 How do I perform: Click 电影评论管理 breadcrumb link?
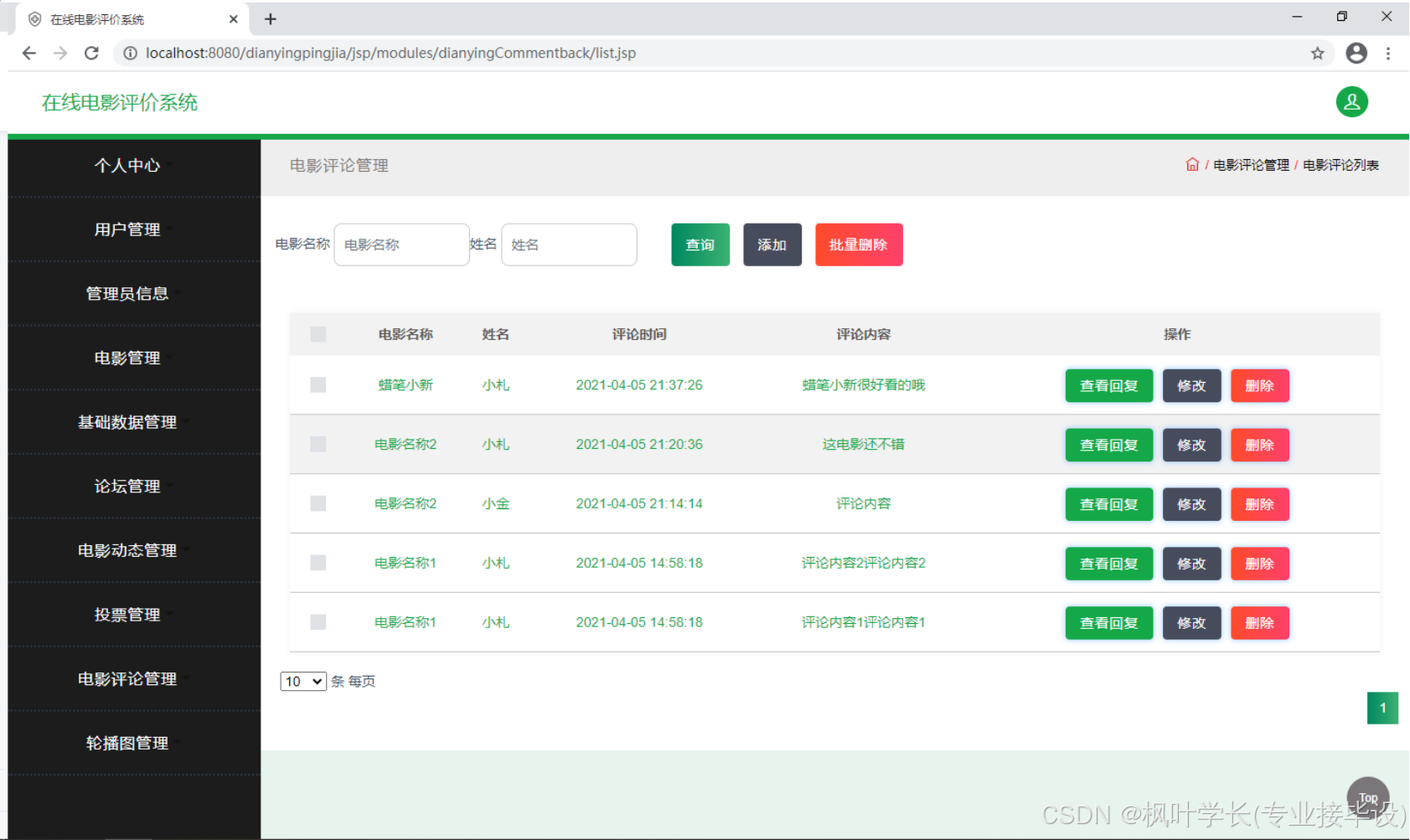1251,165
